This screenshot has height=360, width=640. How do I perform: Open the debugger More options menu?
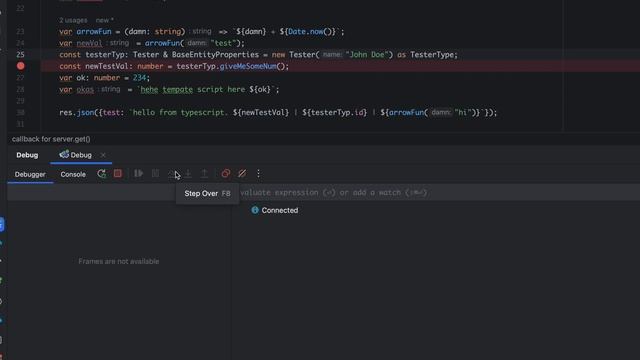[x=258, y=173]
